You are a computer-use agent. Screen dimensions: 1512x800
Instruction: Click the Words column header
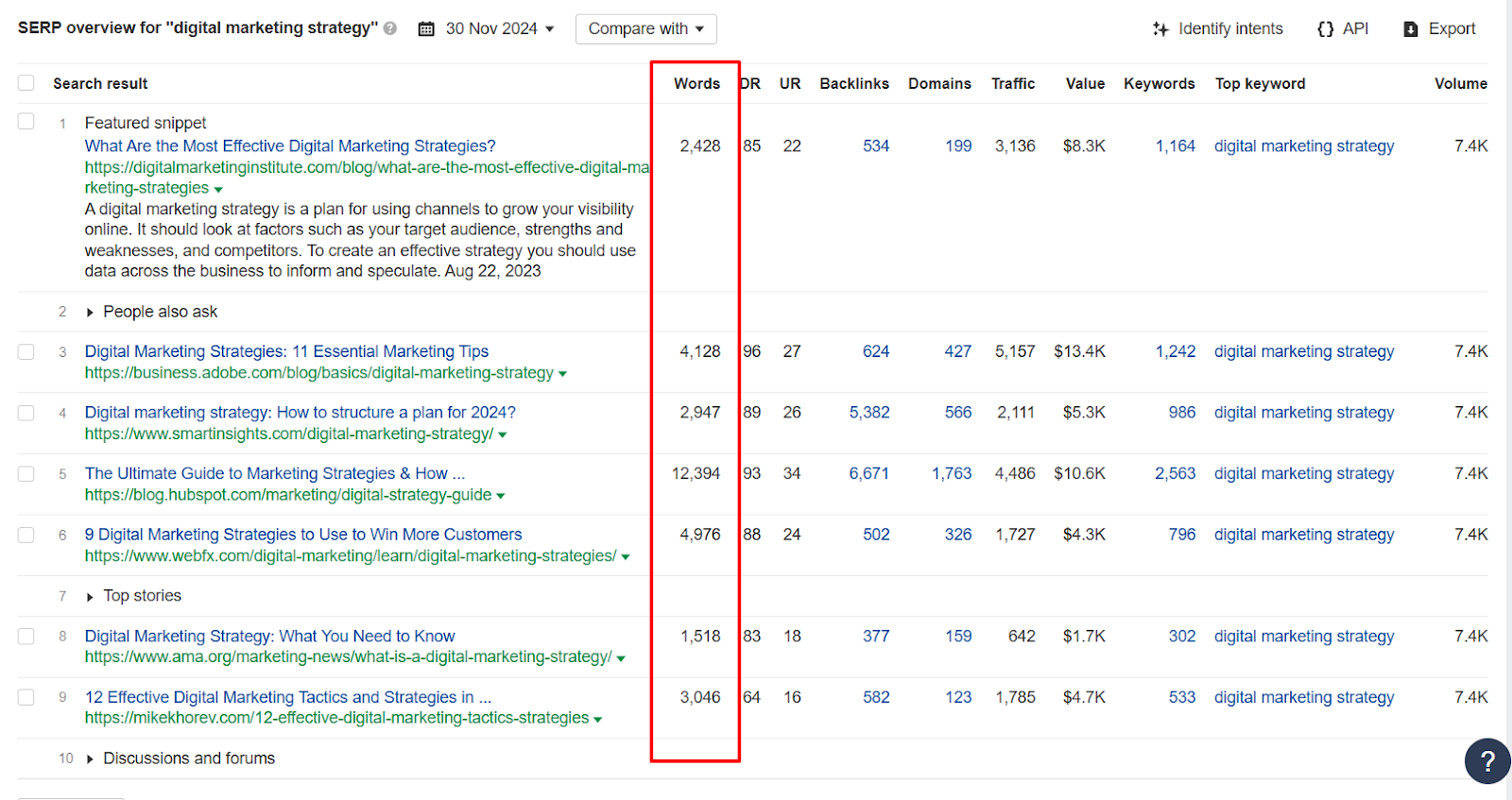tap(696, 84)
